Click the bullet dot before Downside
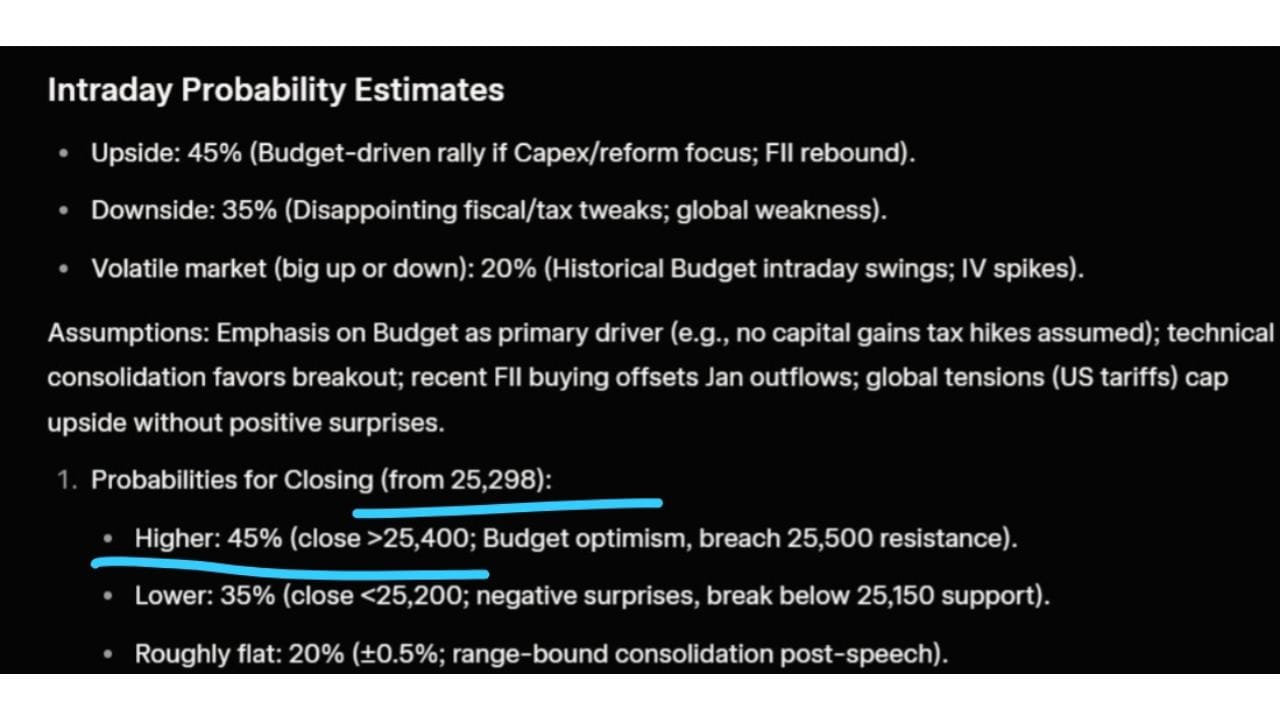 (65, 212)
